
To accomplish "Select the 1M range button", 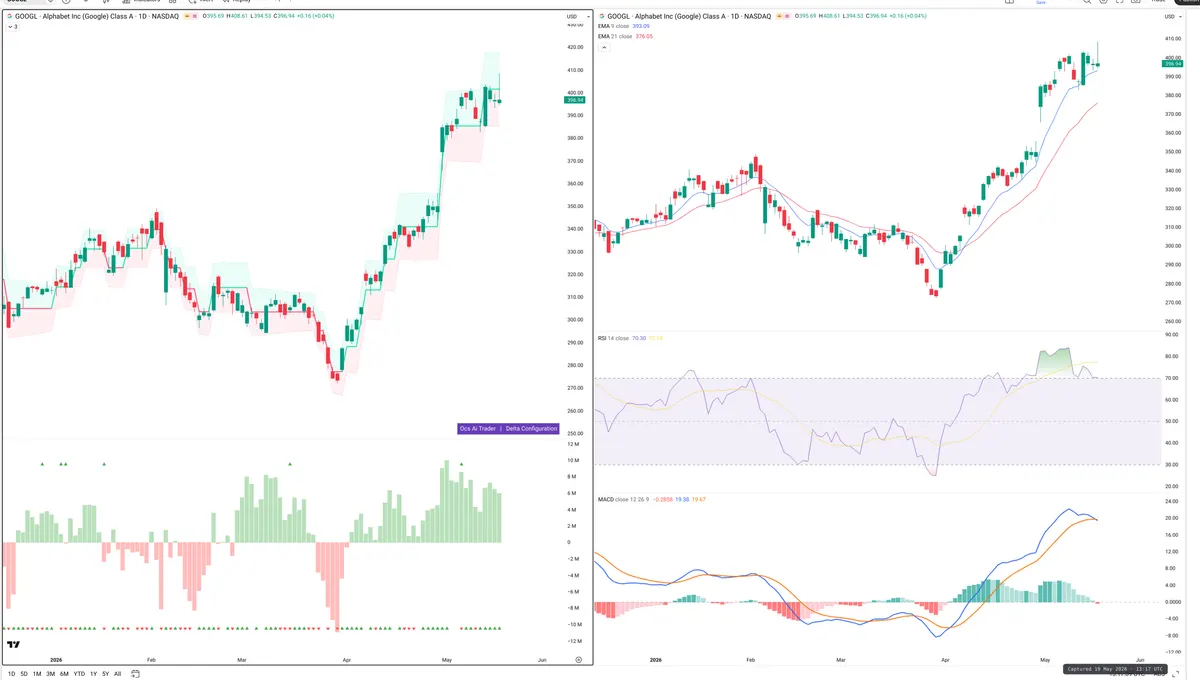I will [x=37, y=674].
